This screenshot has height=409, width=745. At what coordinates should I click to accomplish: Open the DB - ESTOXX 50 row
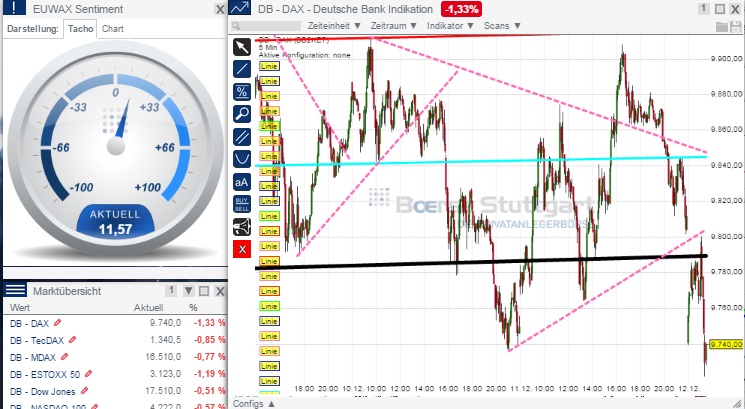pos(114,374)
